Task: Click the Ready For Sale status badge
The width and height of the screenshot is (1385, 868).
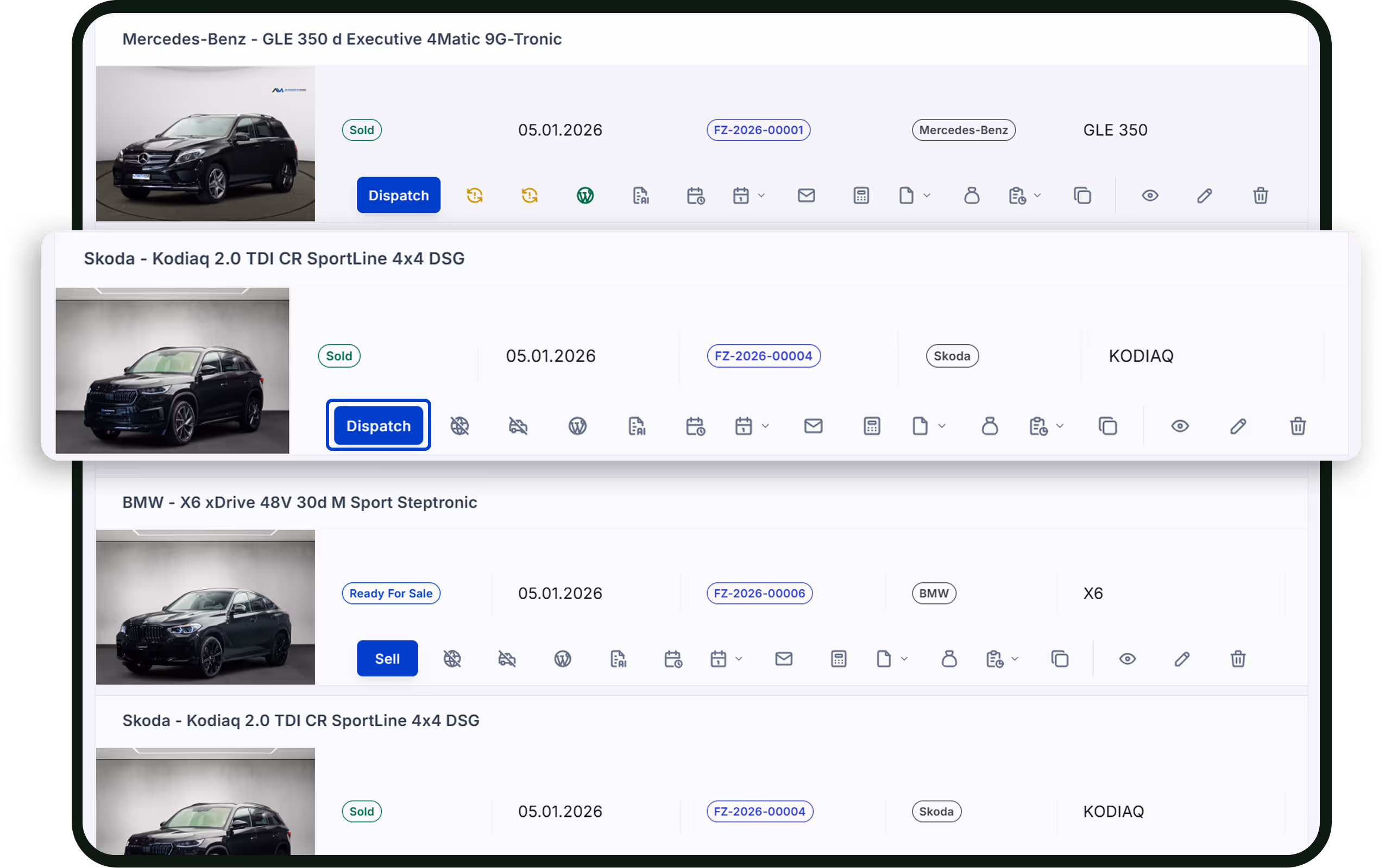Action: (391, 593)
